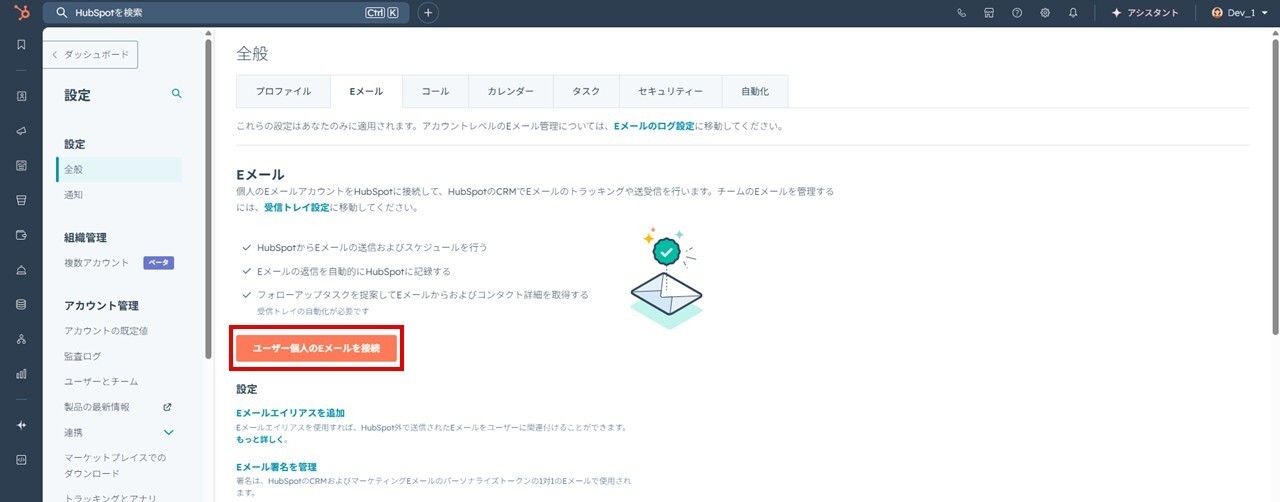This screenshot has height=502, width=1280.
Task: Switch to the カレンダー tab
Action: click(x=510, y=91)
